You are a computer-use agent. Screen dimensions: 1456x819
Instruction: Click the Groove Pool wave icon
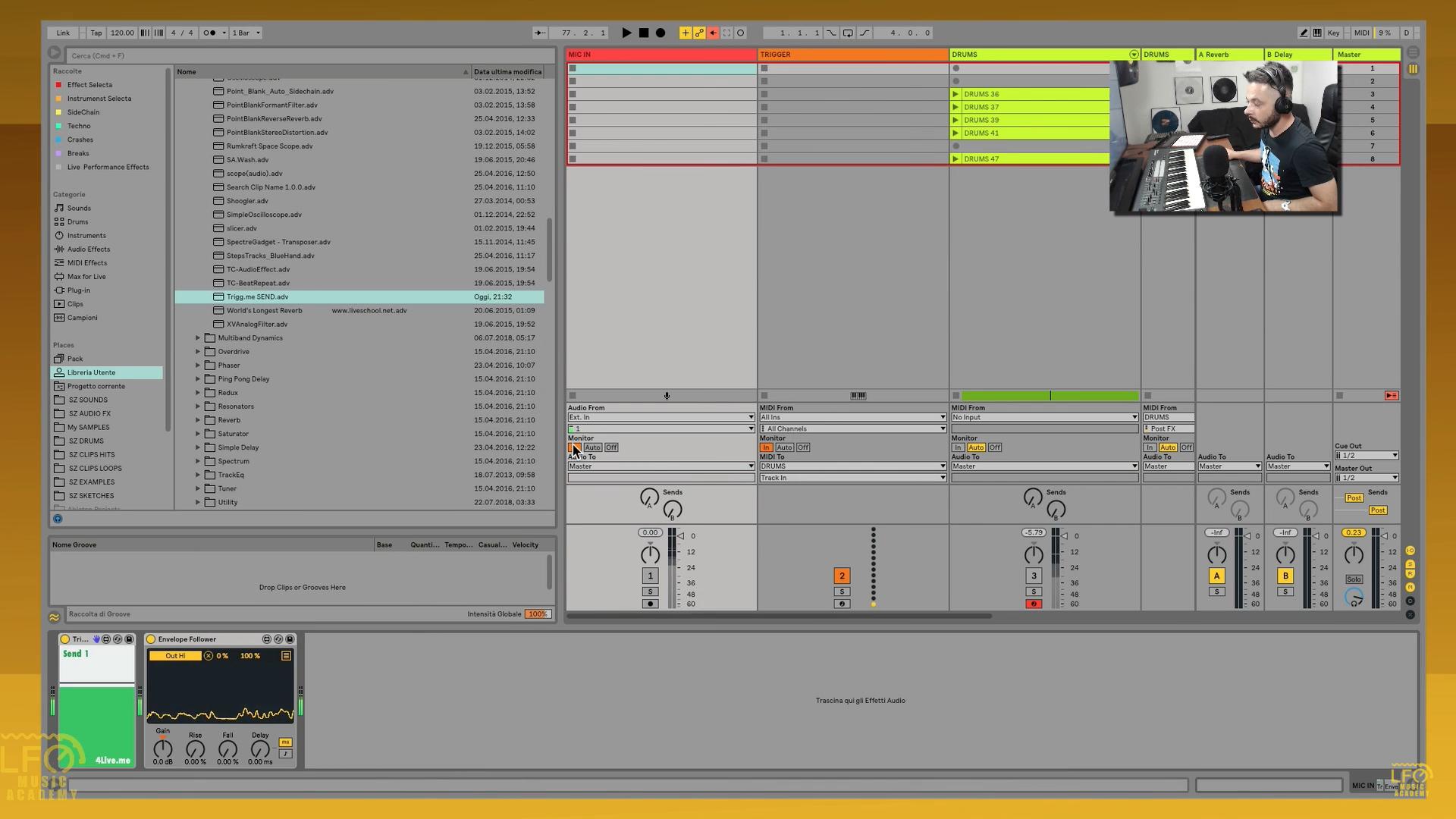coord(55,617)
